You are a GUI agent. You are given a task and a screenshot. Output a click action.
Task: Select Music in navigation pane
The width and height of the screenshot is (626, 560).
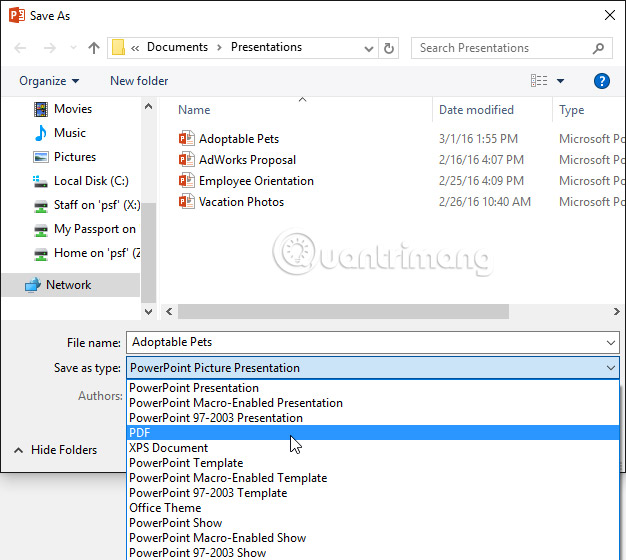[x=70, y=133]
